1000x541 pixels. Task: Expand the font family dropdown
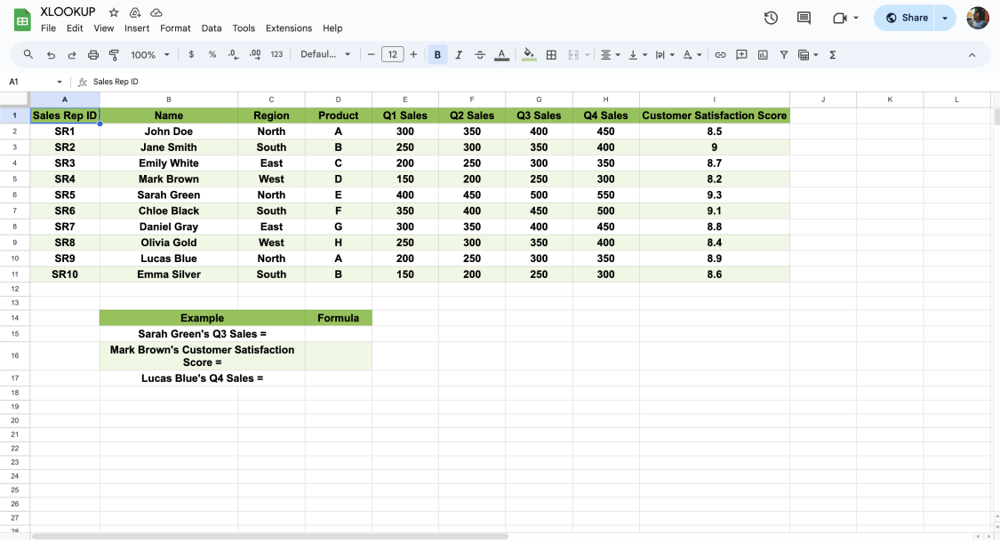[326, 55]
